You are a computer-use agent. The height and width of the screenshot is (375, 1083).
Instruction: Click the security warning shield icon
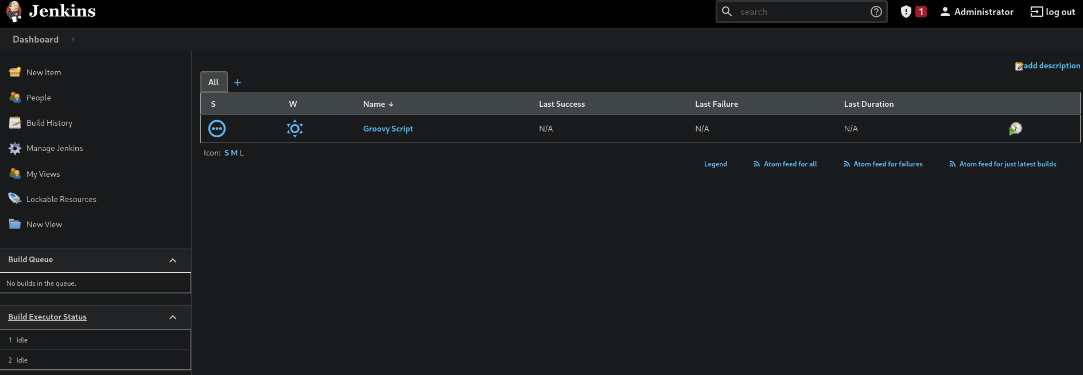pos(906,12)
